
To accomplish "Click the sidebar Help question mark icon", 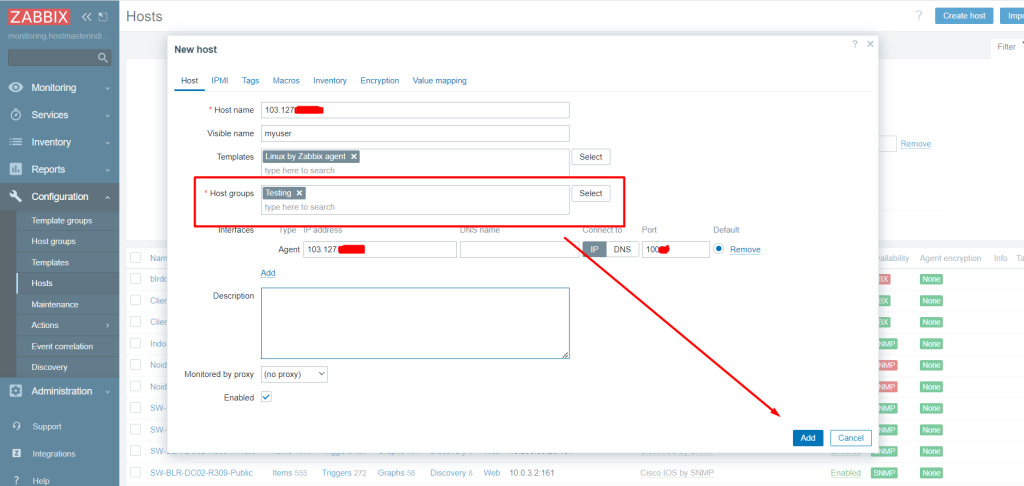I will (16, 480).
